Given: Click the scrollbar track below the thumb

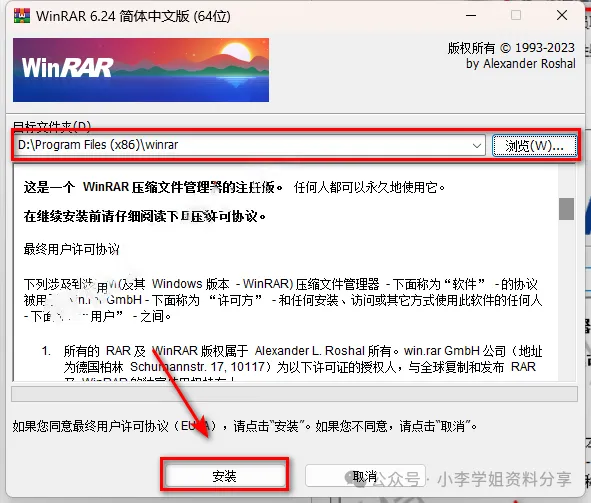Looking at the screenshot, I should tap(566, 300).
